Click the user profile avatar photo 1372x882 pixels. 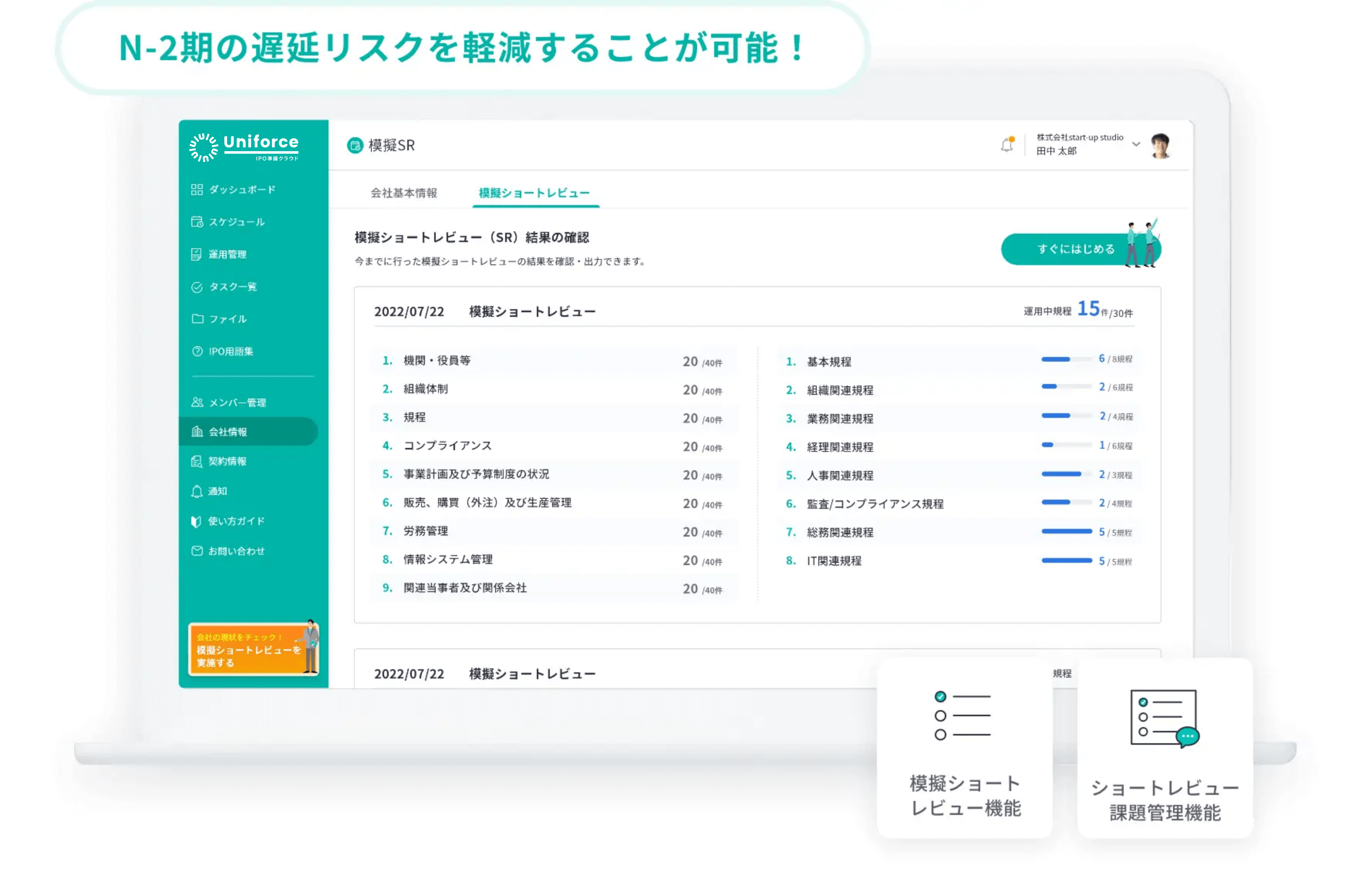click(1161, 145)
